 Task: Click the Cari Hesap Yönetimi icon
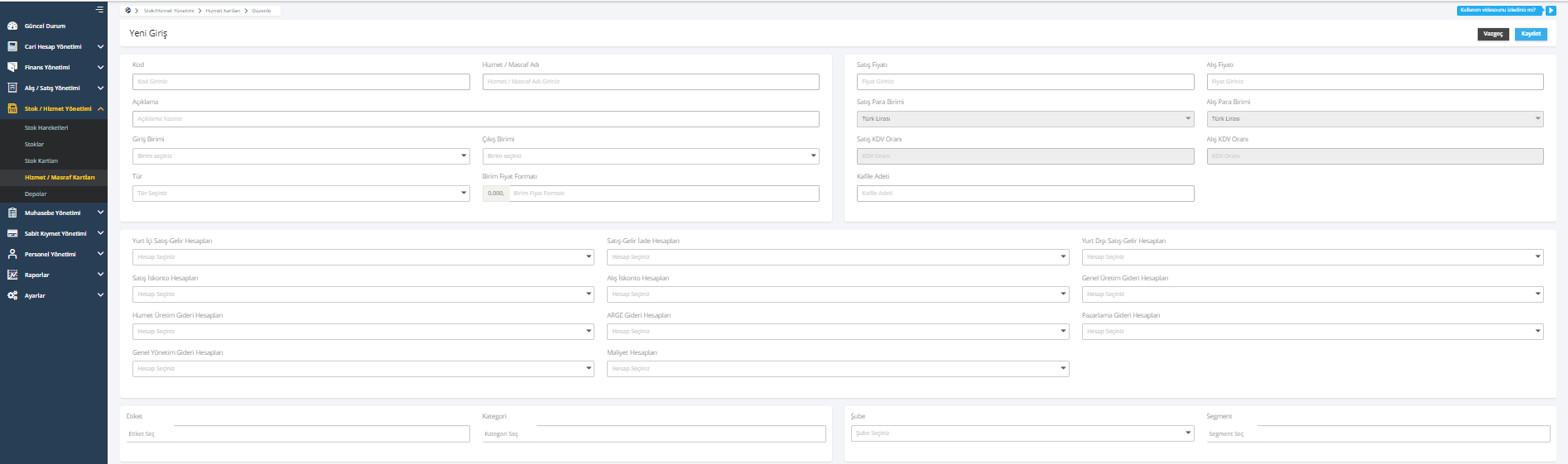click(x=12, y=46)
